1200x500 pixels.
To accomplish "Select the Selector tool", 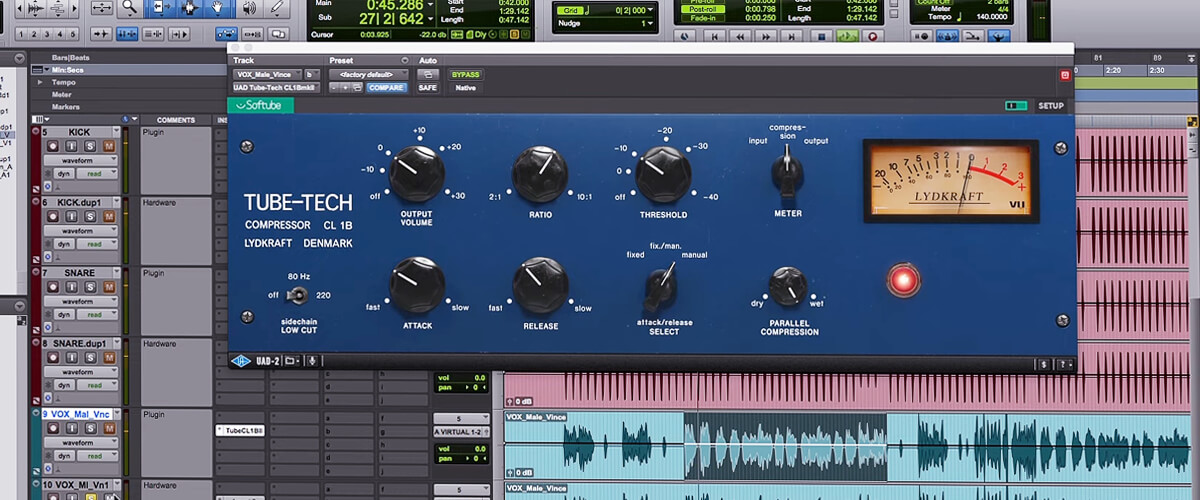I will 191,8.
